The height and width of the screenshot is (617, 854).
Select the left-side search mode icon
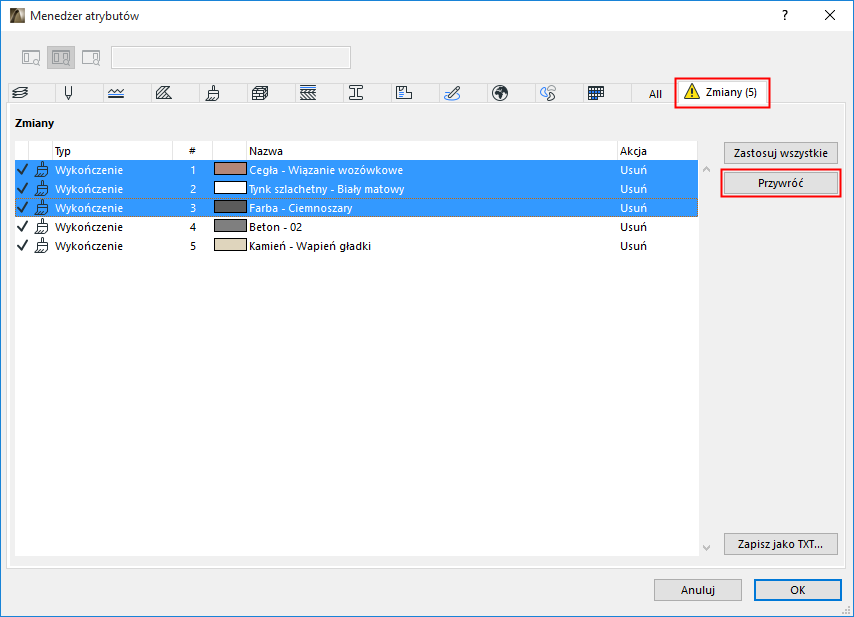(31, 58)
